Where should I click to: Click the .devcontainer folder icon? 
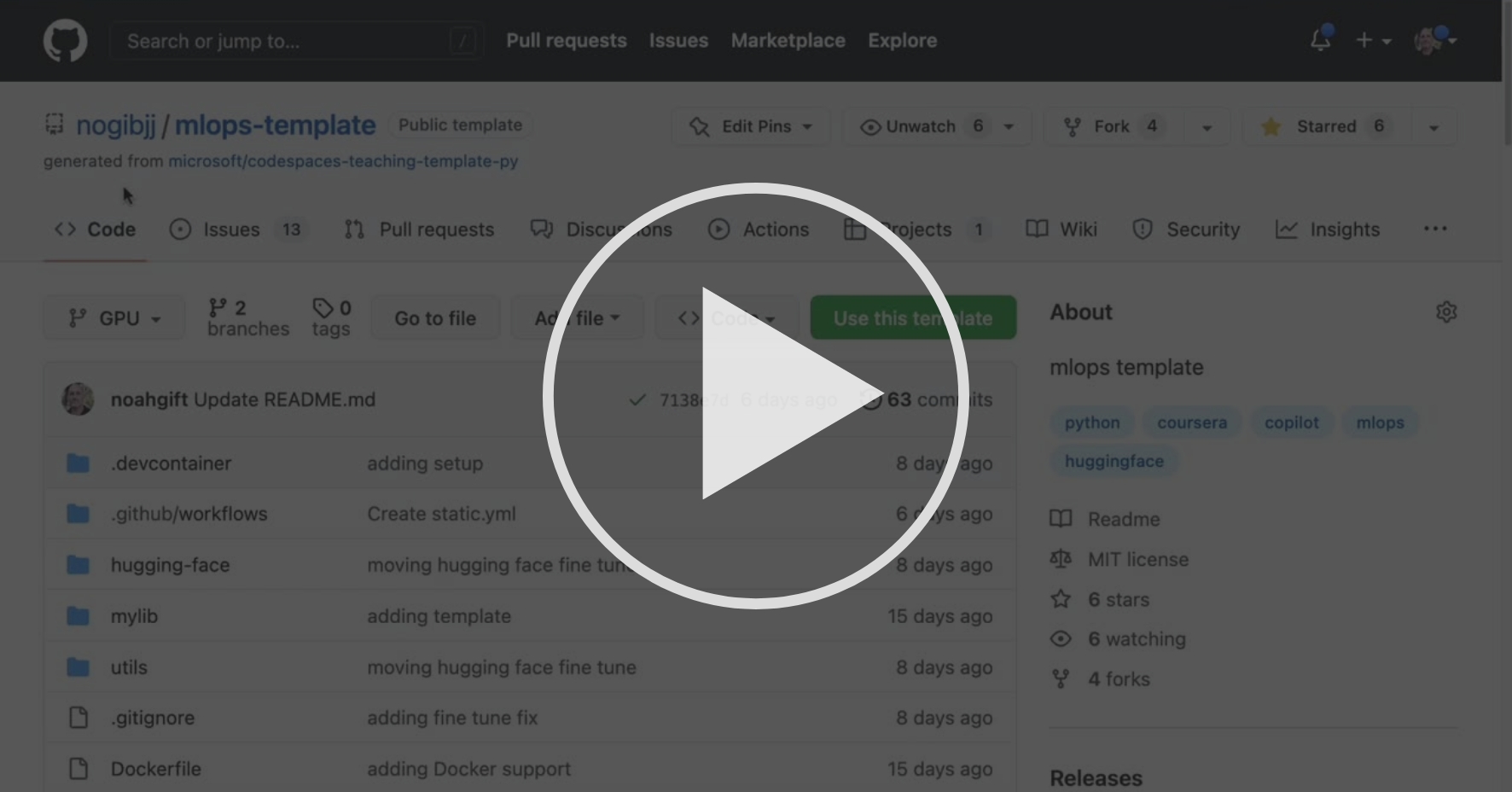pyautogui.click(x=78, y=463)
